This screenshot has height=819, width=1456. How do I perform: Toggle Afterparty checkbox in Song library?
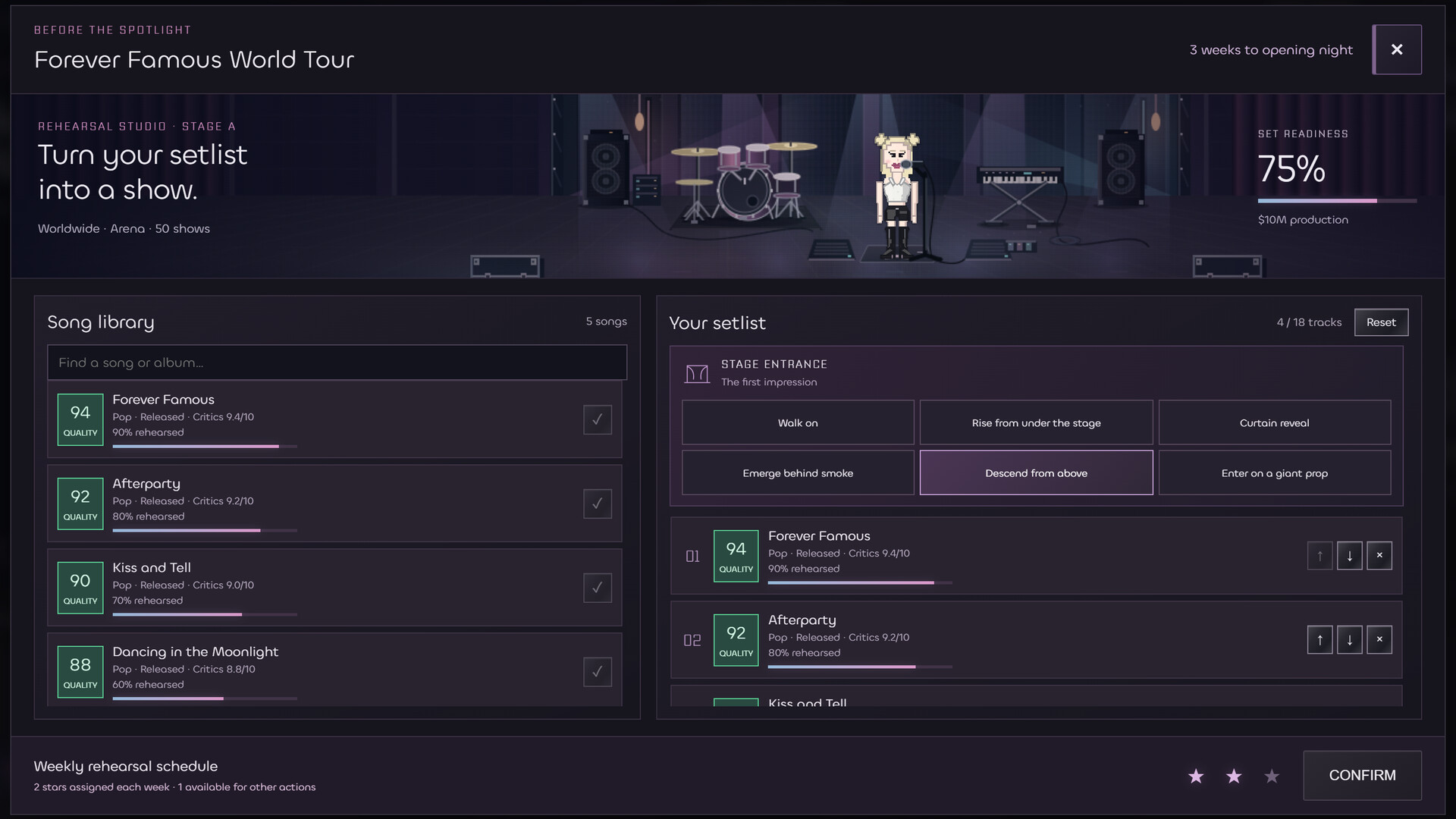click(x=598, y=504)
